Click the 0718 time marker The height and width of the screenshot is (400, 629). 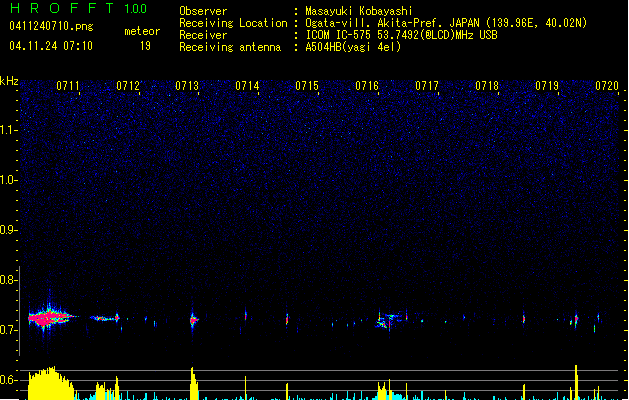click(x=487, y=86)
